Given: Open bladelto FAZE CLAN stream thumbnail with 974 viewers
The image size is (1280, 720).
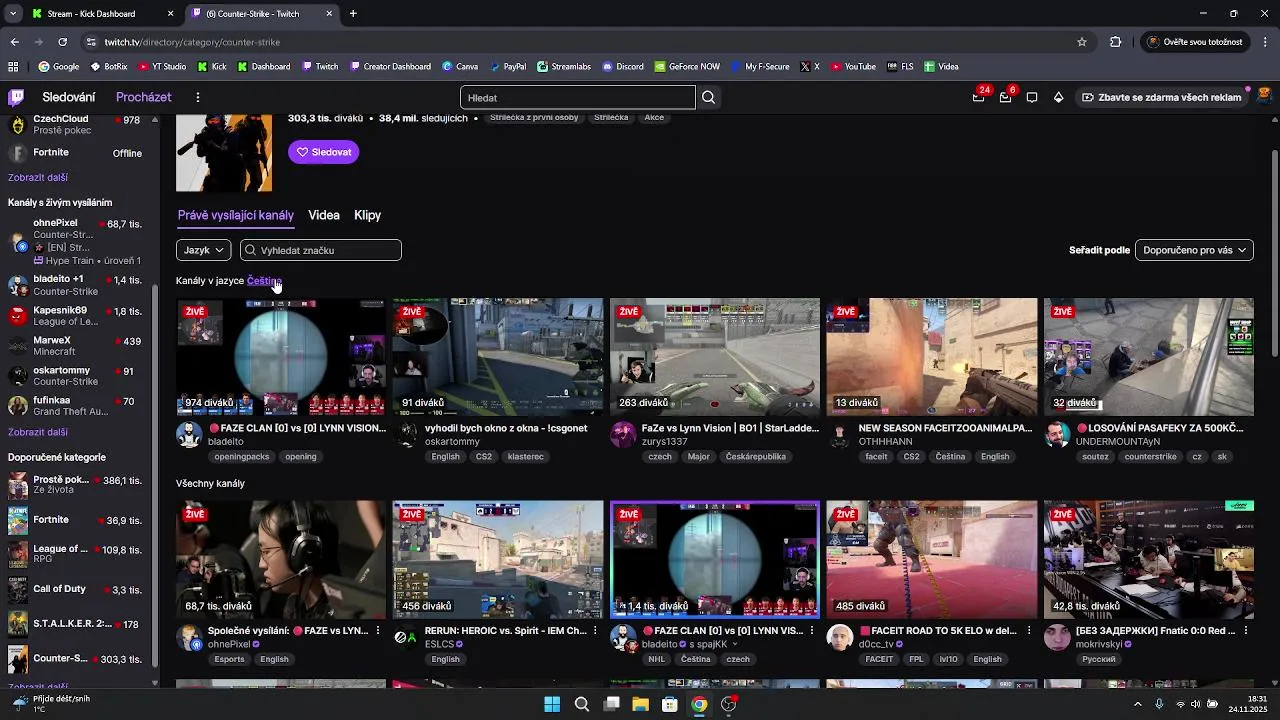Looking at the screenshot, I should (x=281, y=357).
